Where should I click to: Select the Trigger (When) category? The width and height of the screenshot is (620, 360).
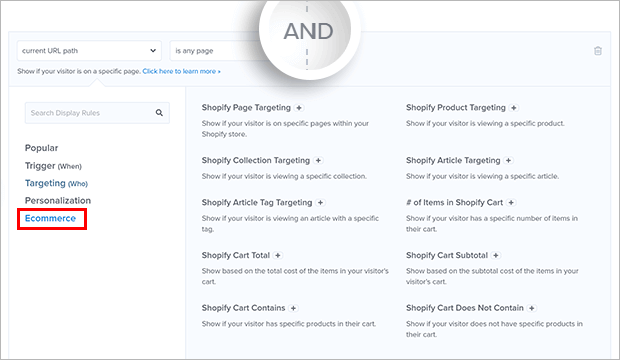pos(53,166)
